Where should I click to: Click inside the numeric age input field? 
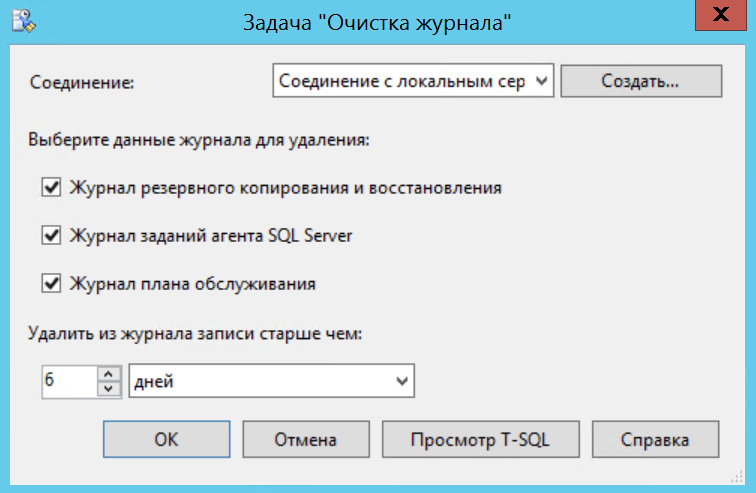pos(68,381)
